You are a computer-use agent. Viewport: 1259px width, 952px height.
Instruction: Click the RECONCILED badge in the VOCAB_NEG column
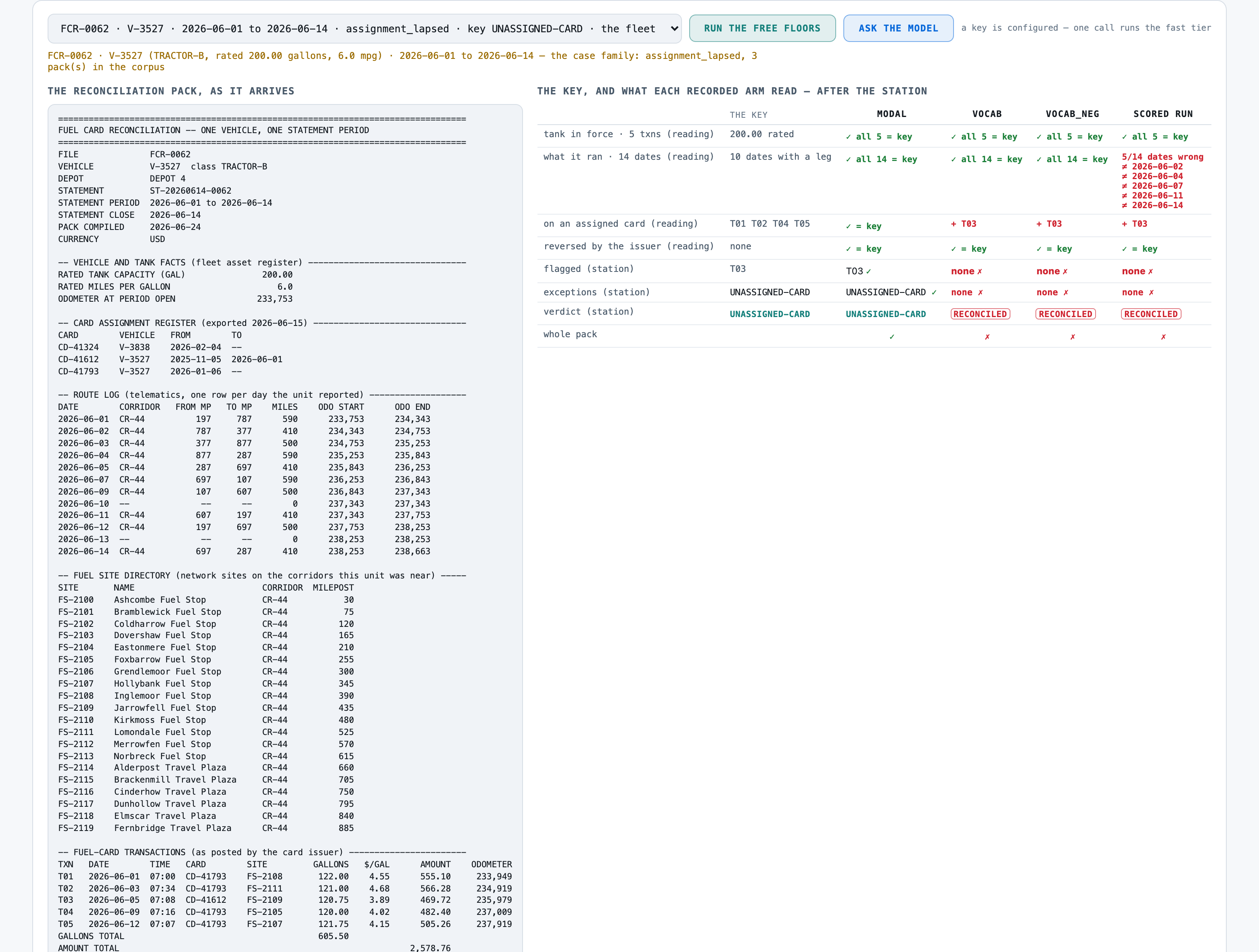[x=1065, y=314]
